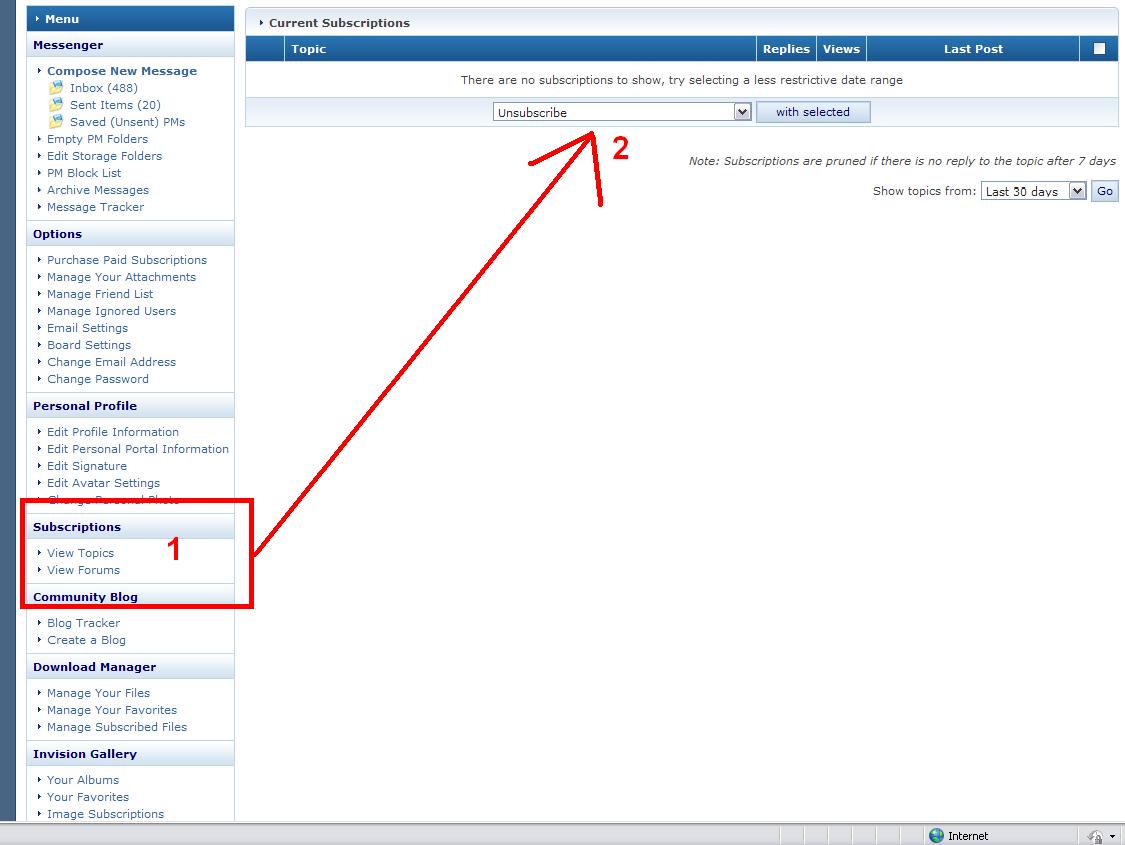Open Message Tracker

95,207
